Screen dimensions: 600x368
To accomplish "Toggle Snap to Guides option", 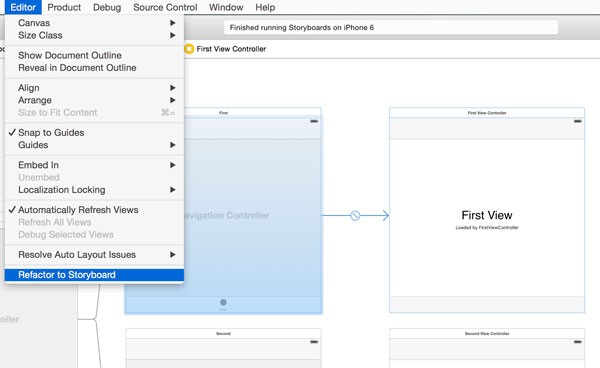I will pyautogui.click(x=94, y=132).
